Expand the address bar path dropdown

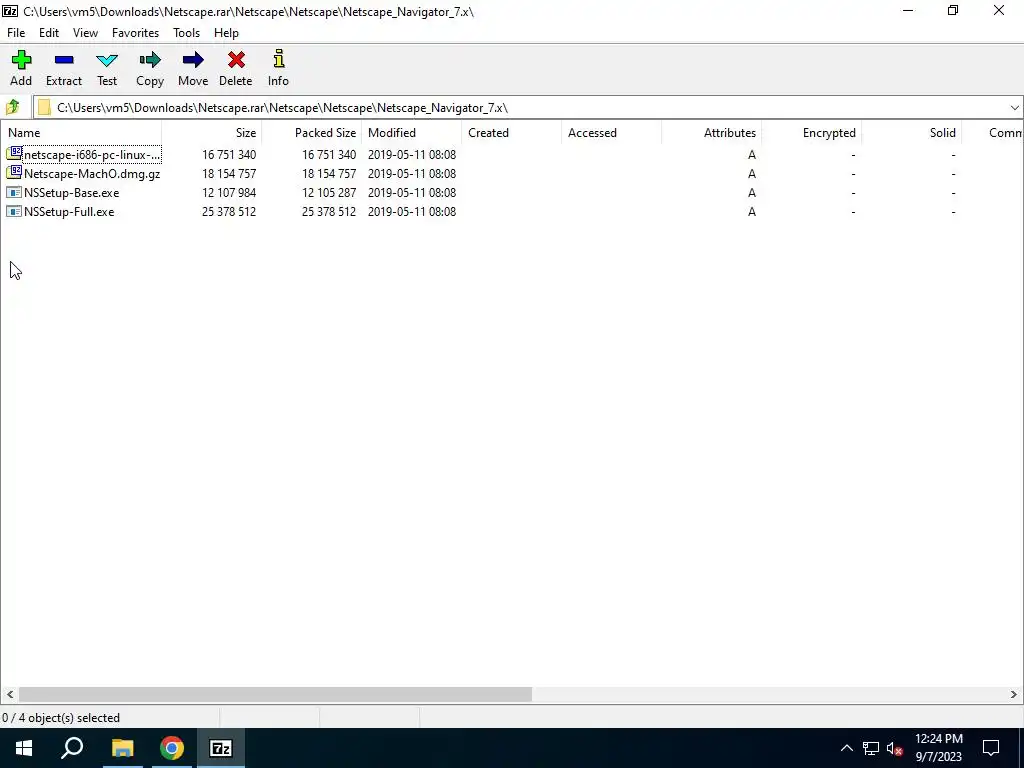1014,108
